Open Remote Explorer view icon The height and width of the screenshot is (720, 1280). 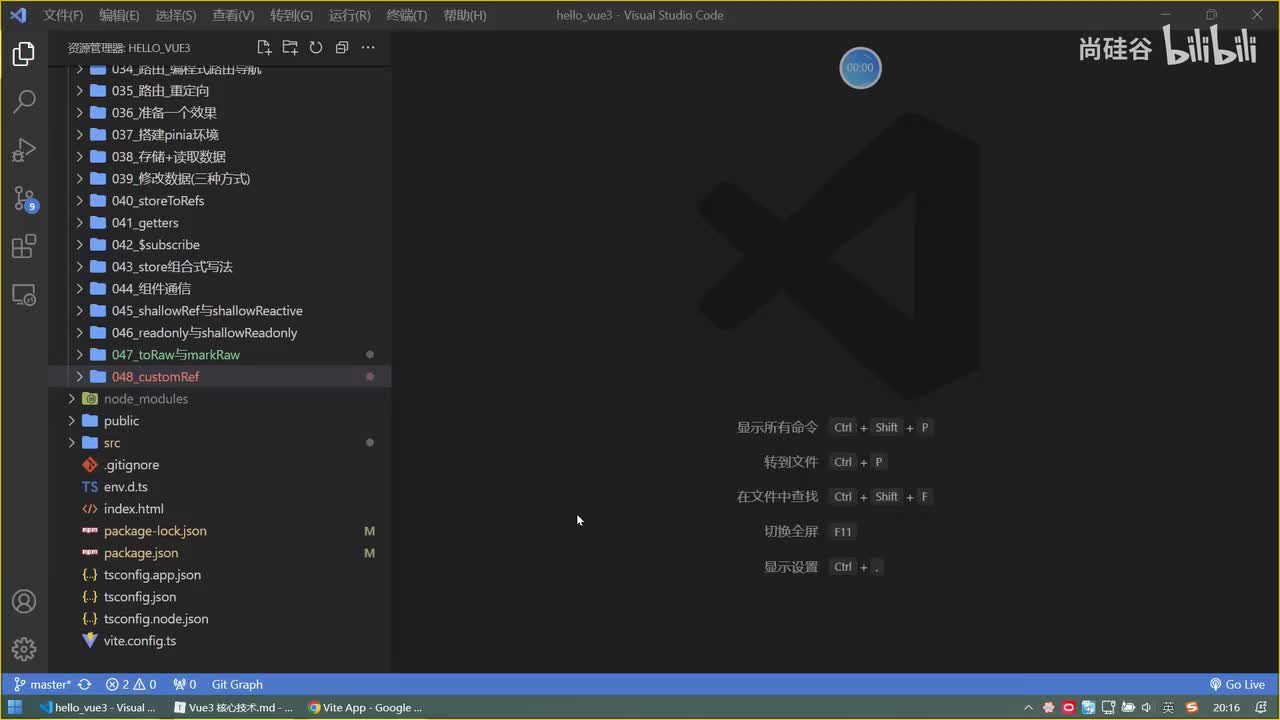pyautogui.click(x=24, y=294)
